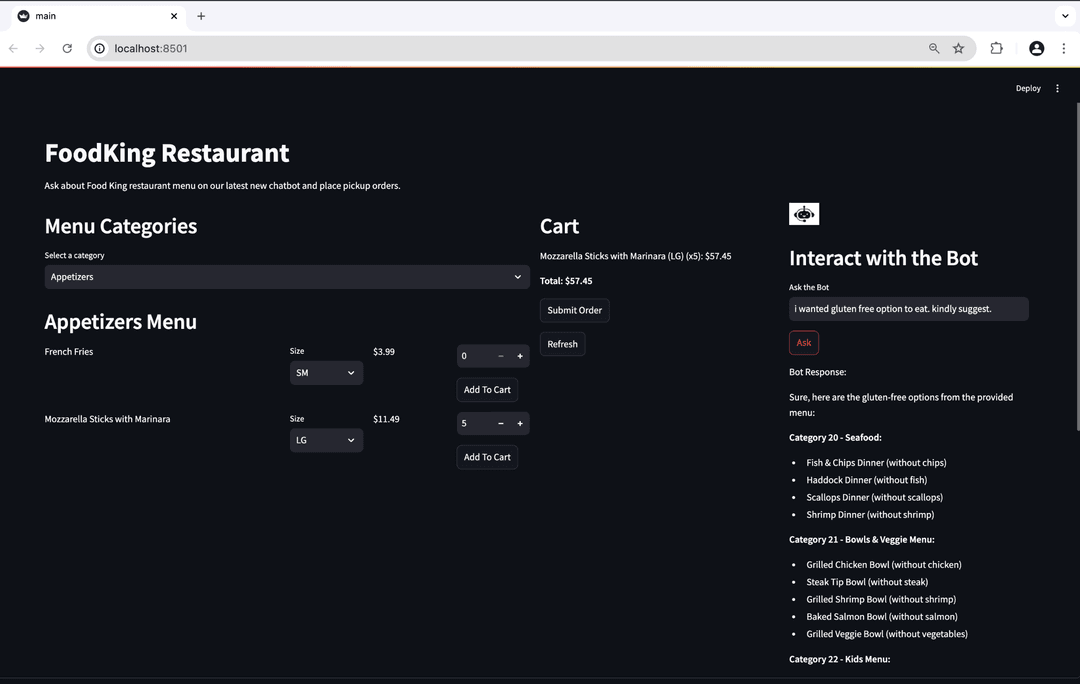
Task: Open the Mozzarella Sticks LG size dropdown
Action: pyautogui.click(x=326, y=440)
